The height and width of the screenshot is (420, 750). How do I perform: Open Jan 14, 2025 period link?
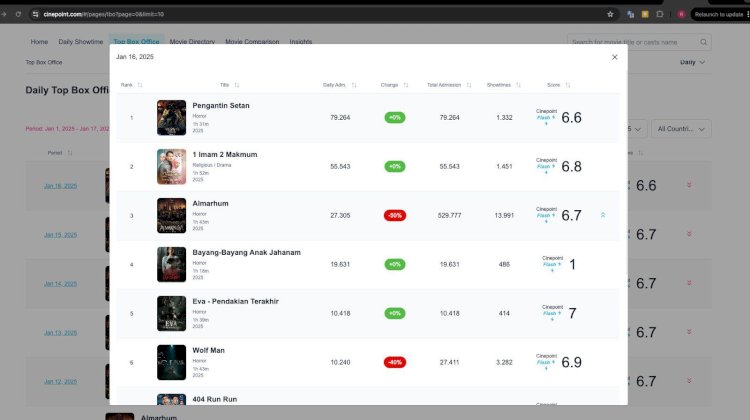click(60, 284)
